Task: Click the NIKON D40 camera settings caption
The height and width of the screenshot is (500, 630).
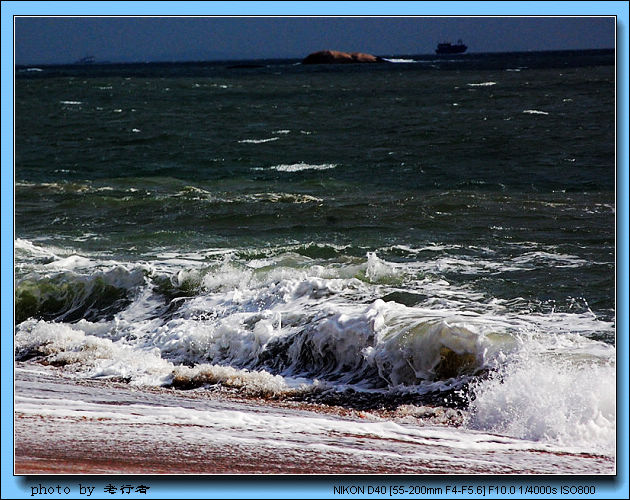Action: (x=464, y=490)
